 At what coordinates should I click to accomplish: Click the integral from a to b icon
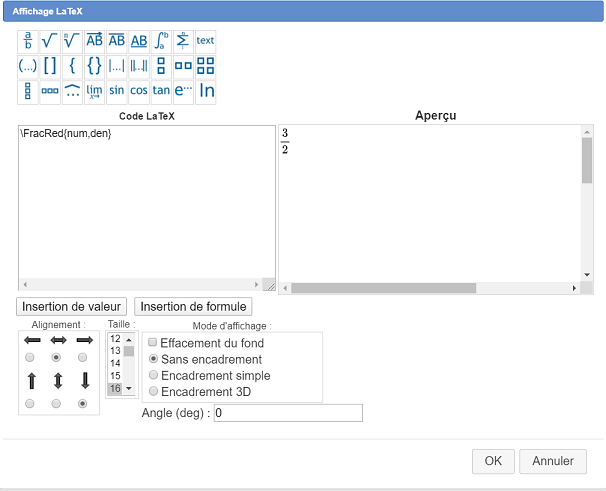click(161, 41)
